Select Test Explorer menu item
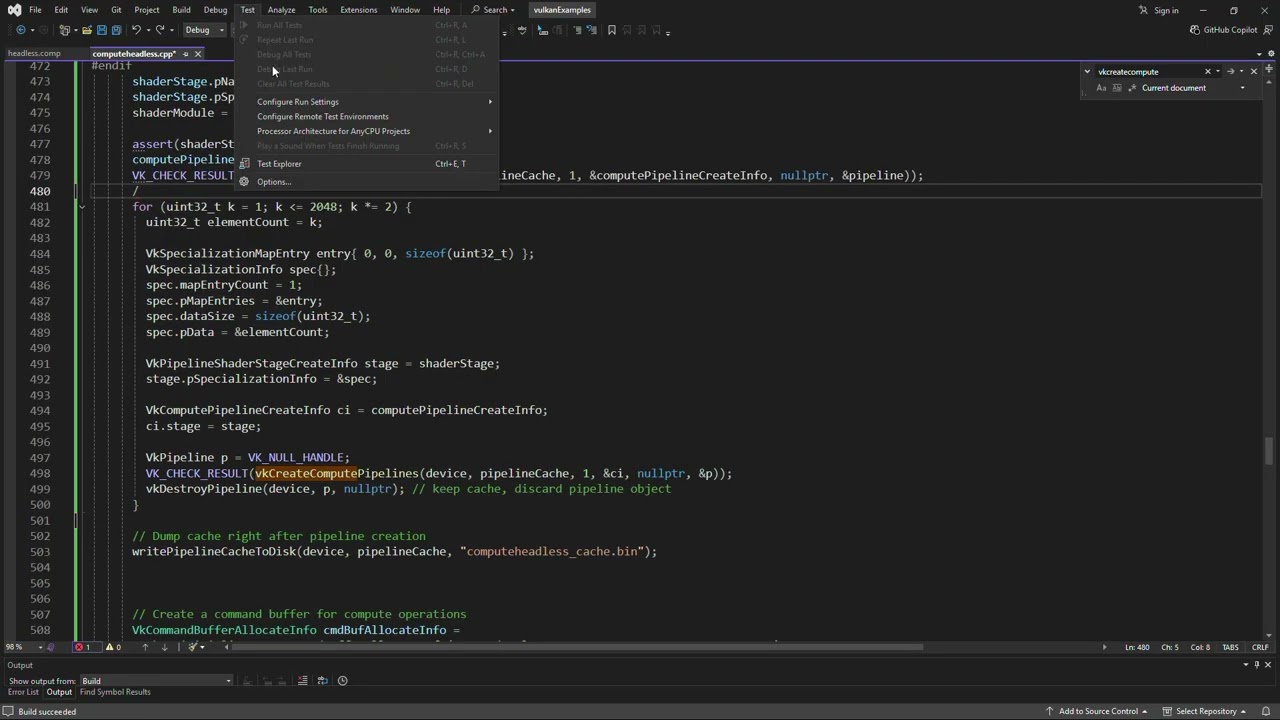Viewport: 1280px width, 720px height. (279, 164)
